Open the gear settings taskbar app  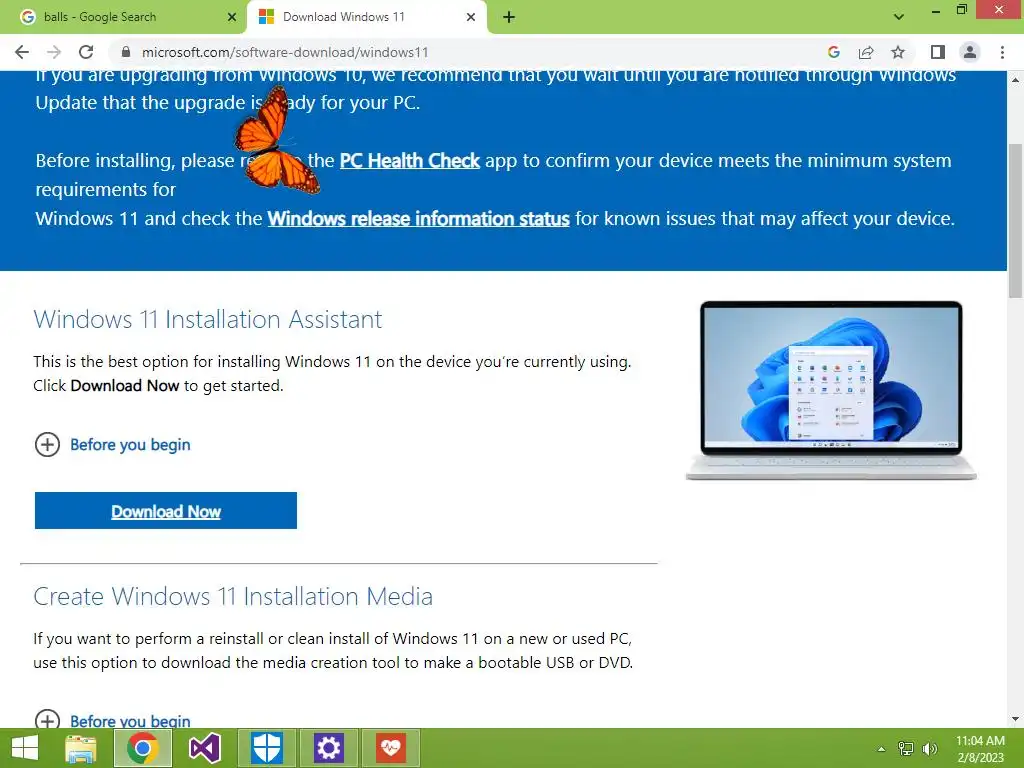coord(328,748)
